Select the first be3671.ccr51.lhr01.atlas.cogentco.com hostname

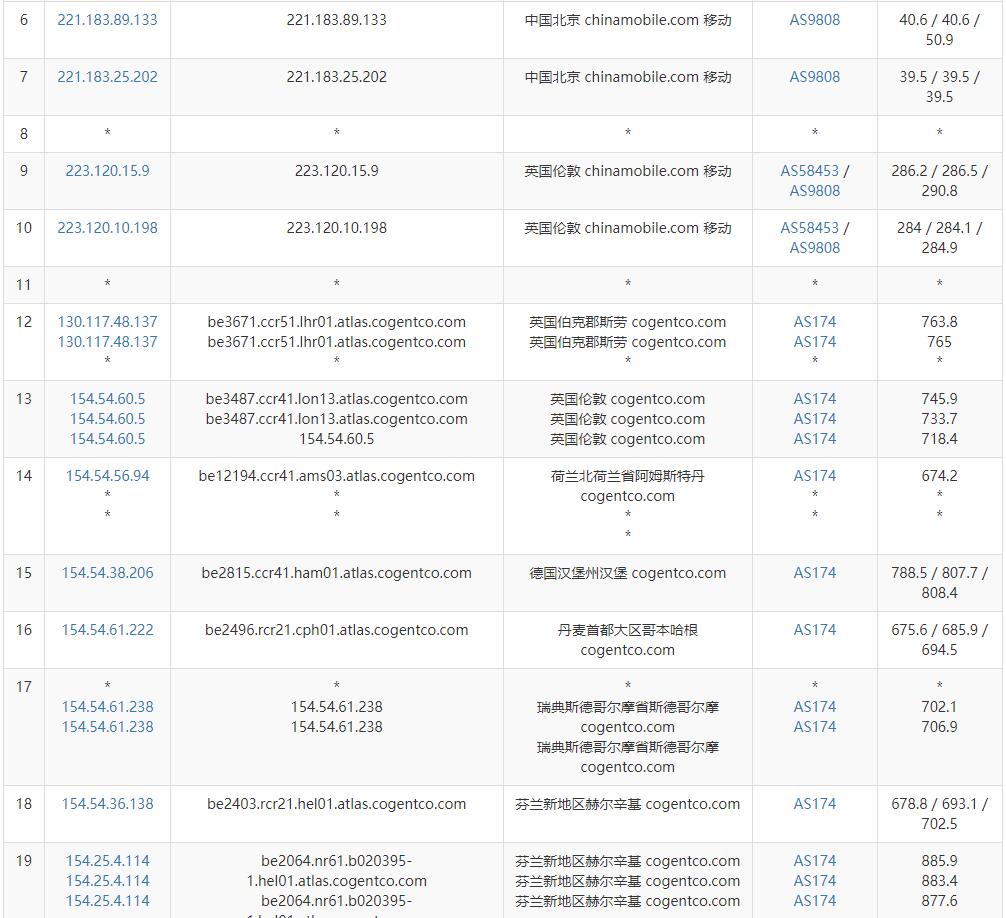pos(336,322)
